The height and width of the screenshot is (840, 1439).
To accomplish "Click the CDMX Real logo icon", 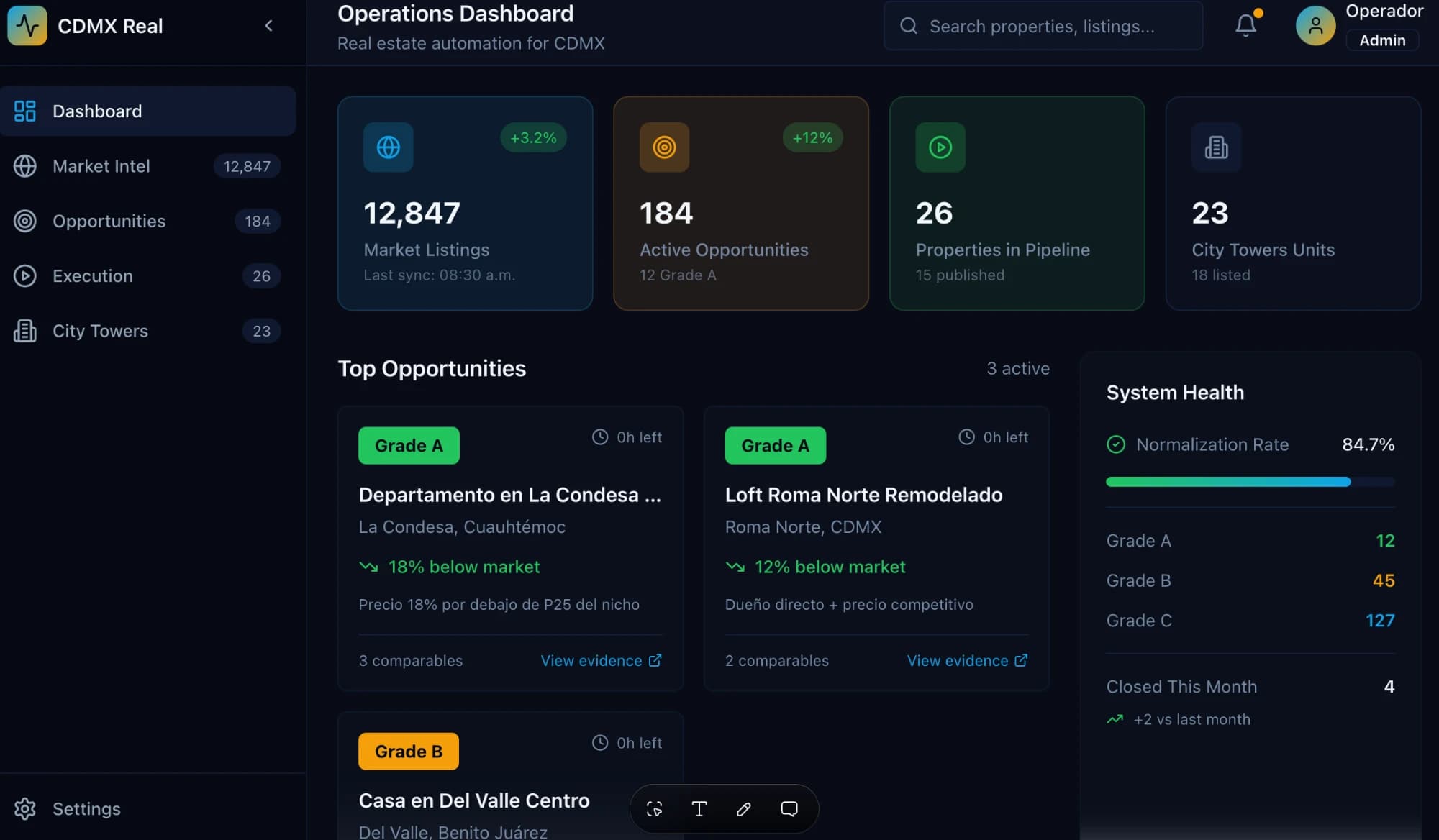I will click(x=27, y=25).
